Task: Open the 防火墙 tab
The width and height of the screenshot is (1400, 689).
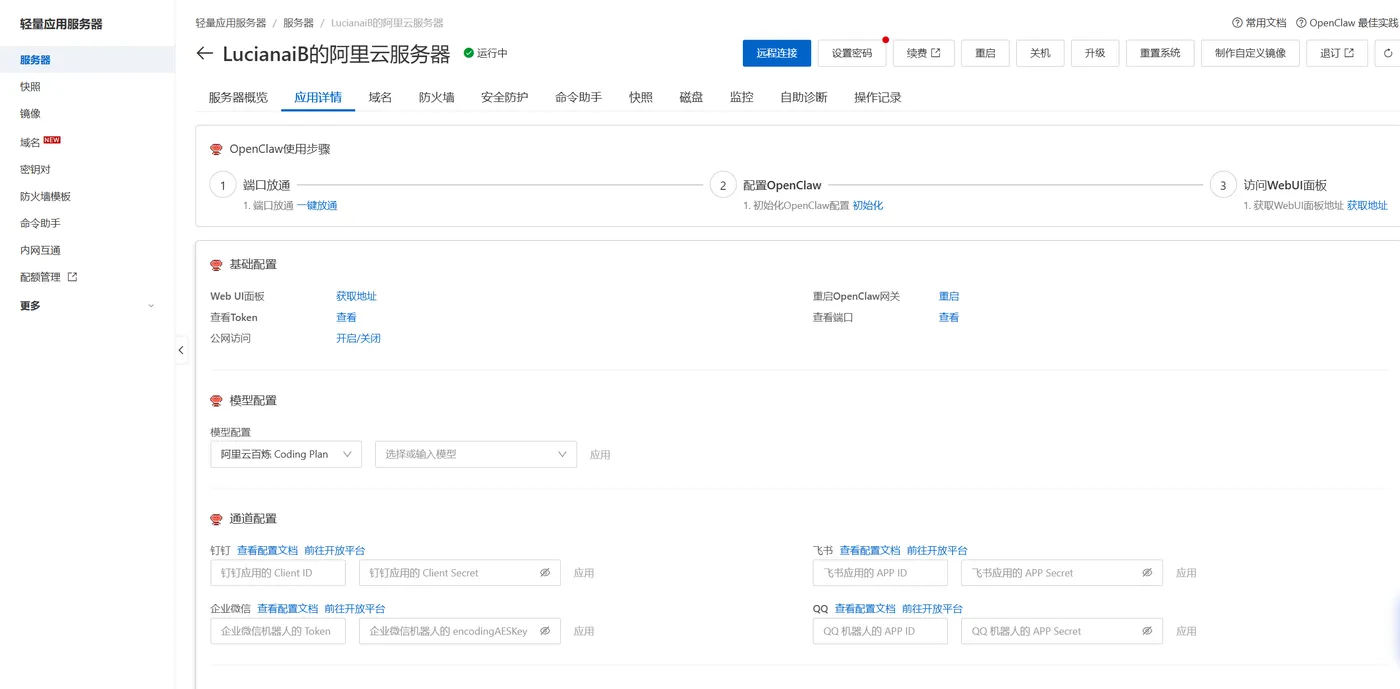Action: coord(436,97)
